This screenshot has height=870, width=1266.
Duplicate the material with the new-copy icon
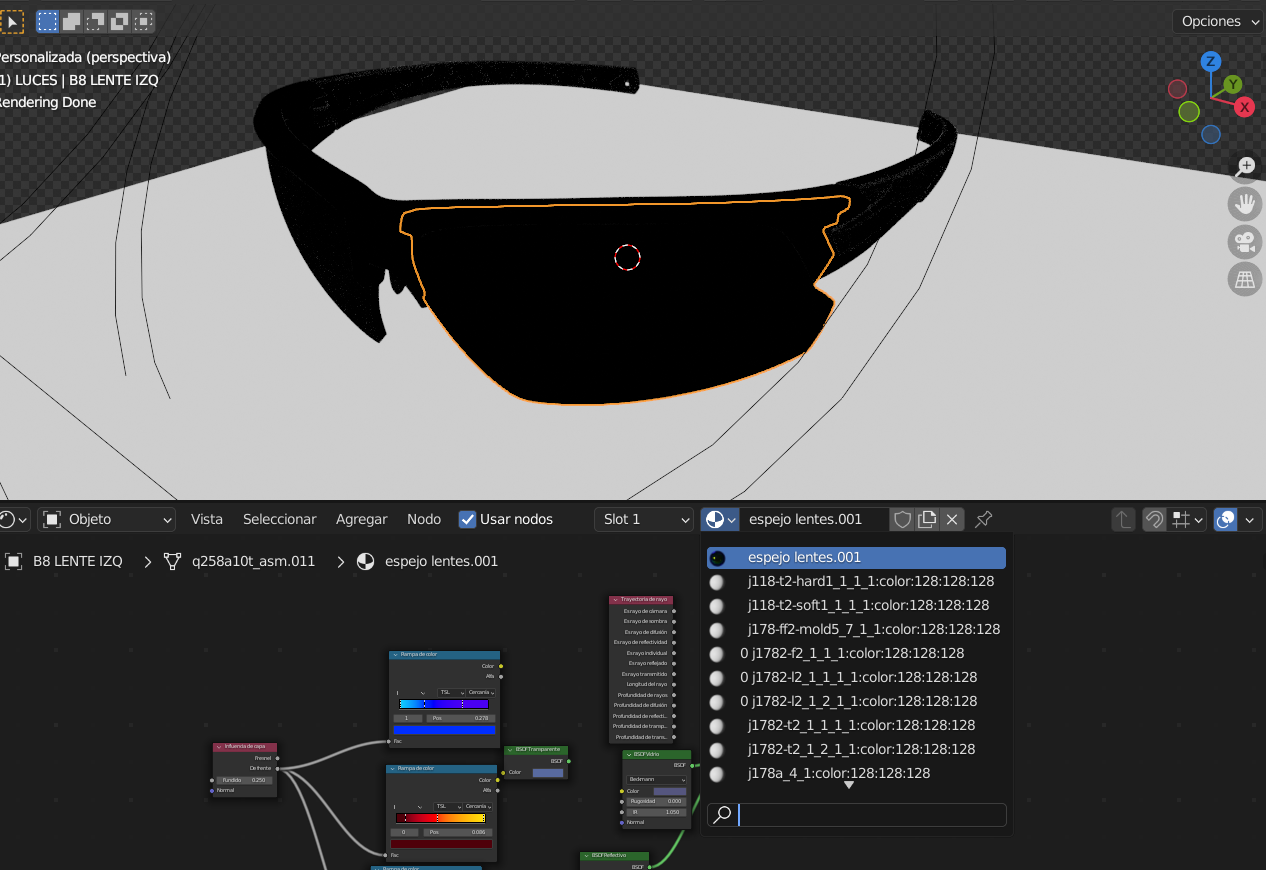[927, 519]
